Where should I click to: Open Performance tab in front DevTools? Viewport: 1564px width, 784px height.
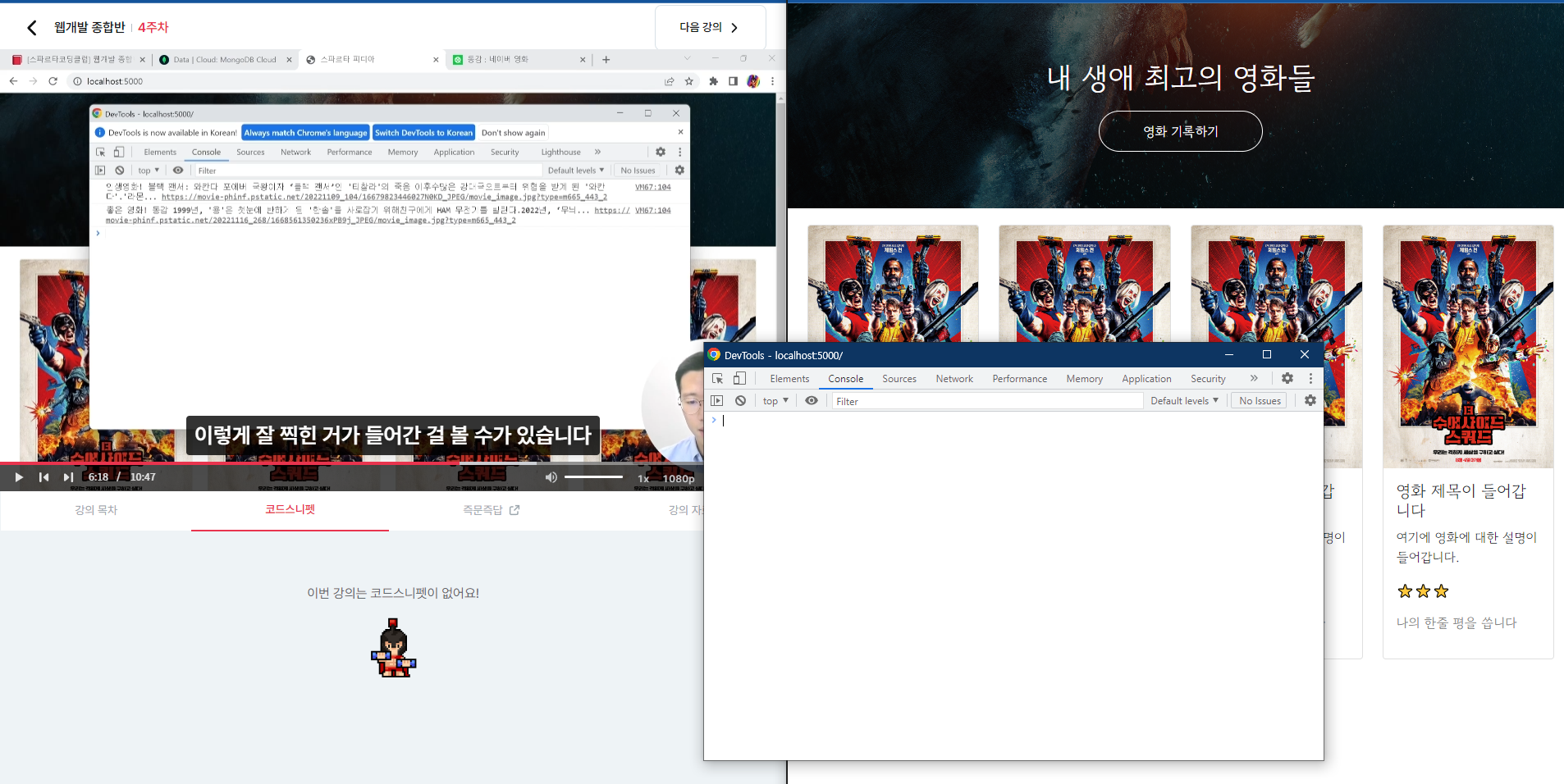(x=1019, y=379)
